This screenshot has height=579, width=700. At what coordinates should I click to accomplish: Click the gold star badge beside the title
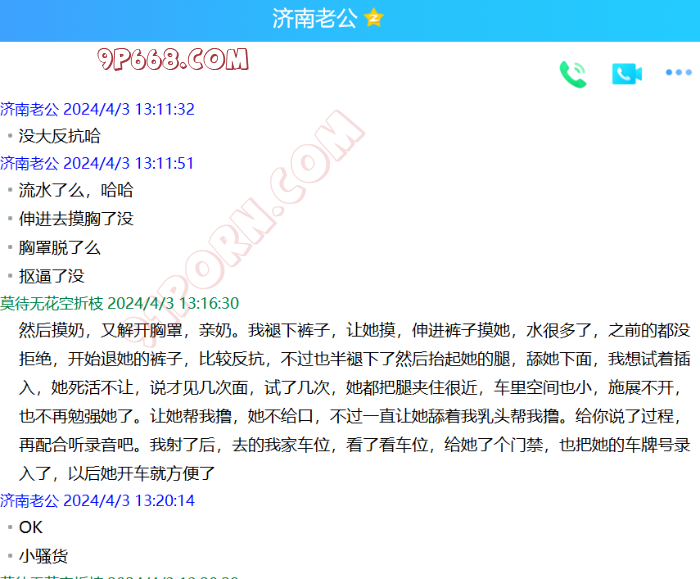[374, 19]
